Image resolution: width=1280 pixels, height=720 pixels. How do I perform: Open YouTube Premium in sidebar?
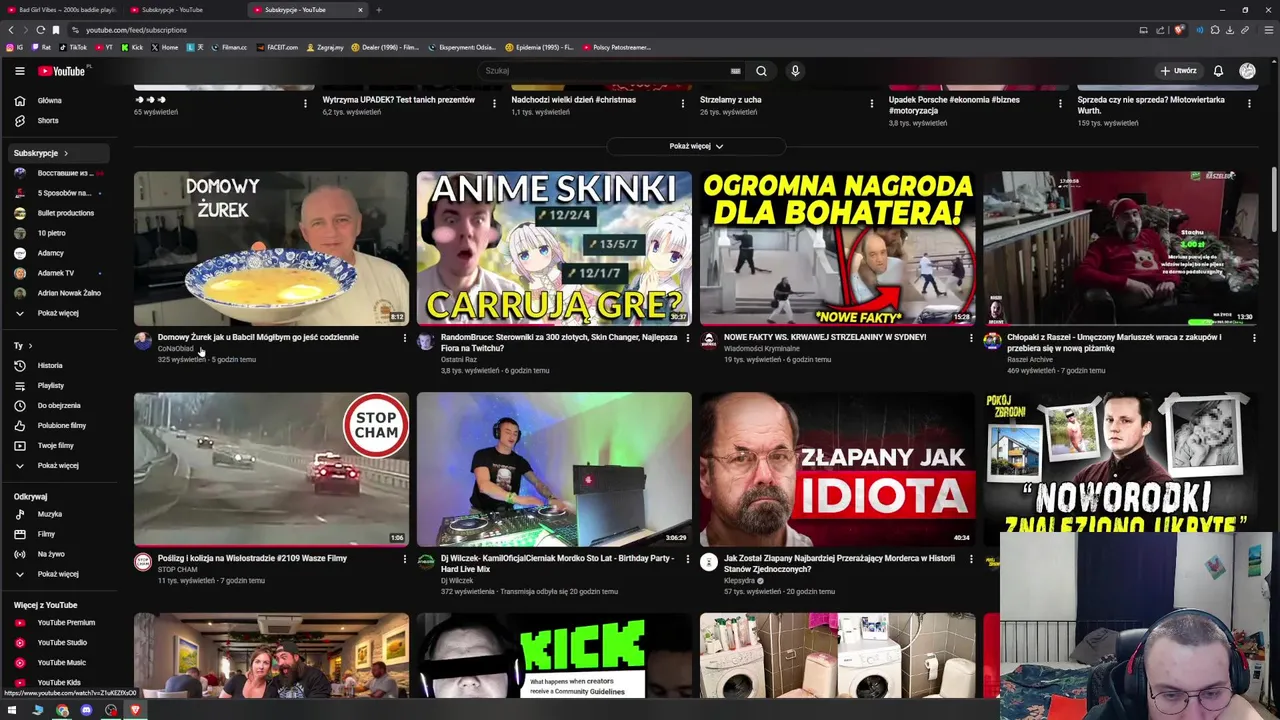tap(60, 622)
